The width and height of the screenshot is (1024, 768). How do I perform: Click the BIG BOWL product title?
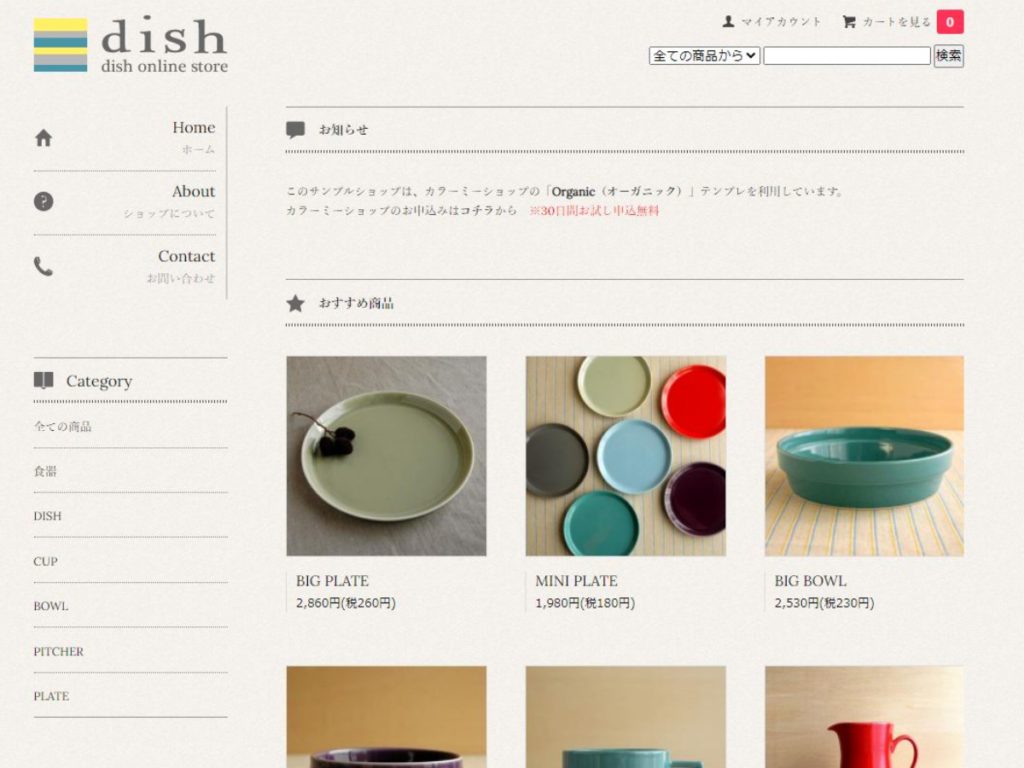pyautogui.click(x=810, y=581)
